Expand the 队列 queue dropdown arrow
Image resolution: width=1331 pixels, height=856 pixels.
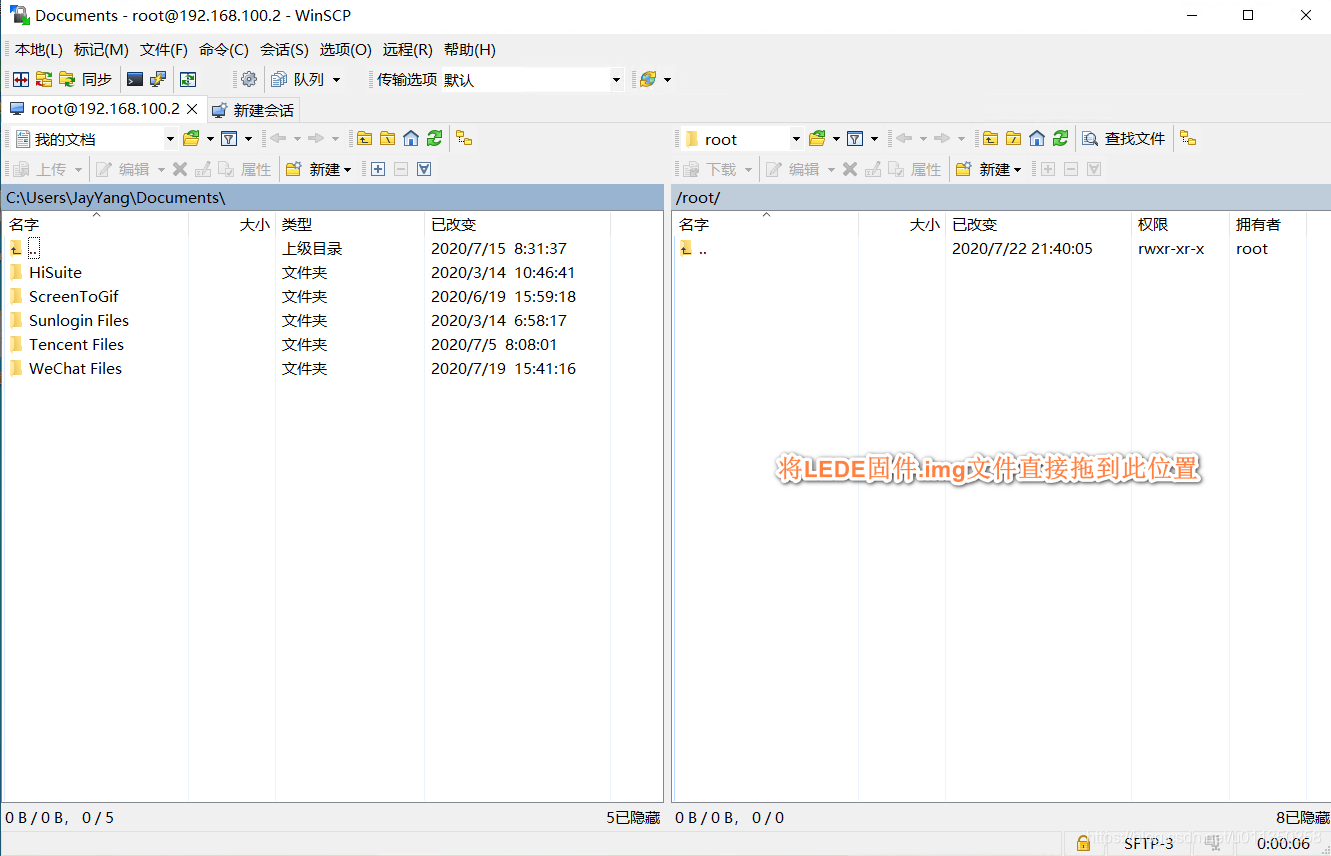pyautogui.click(x=336, y=79)
